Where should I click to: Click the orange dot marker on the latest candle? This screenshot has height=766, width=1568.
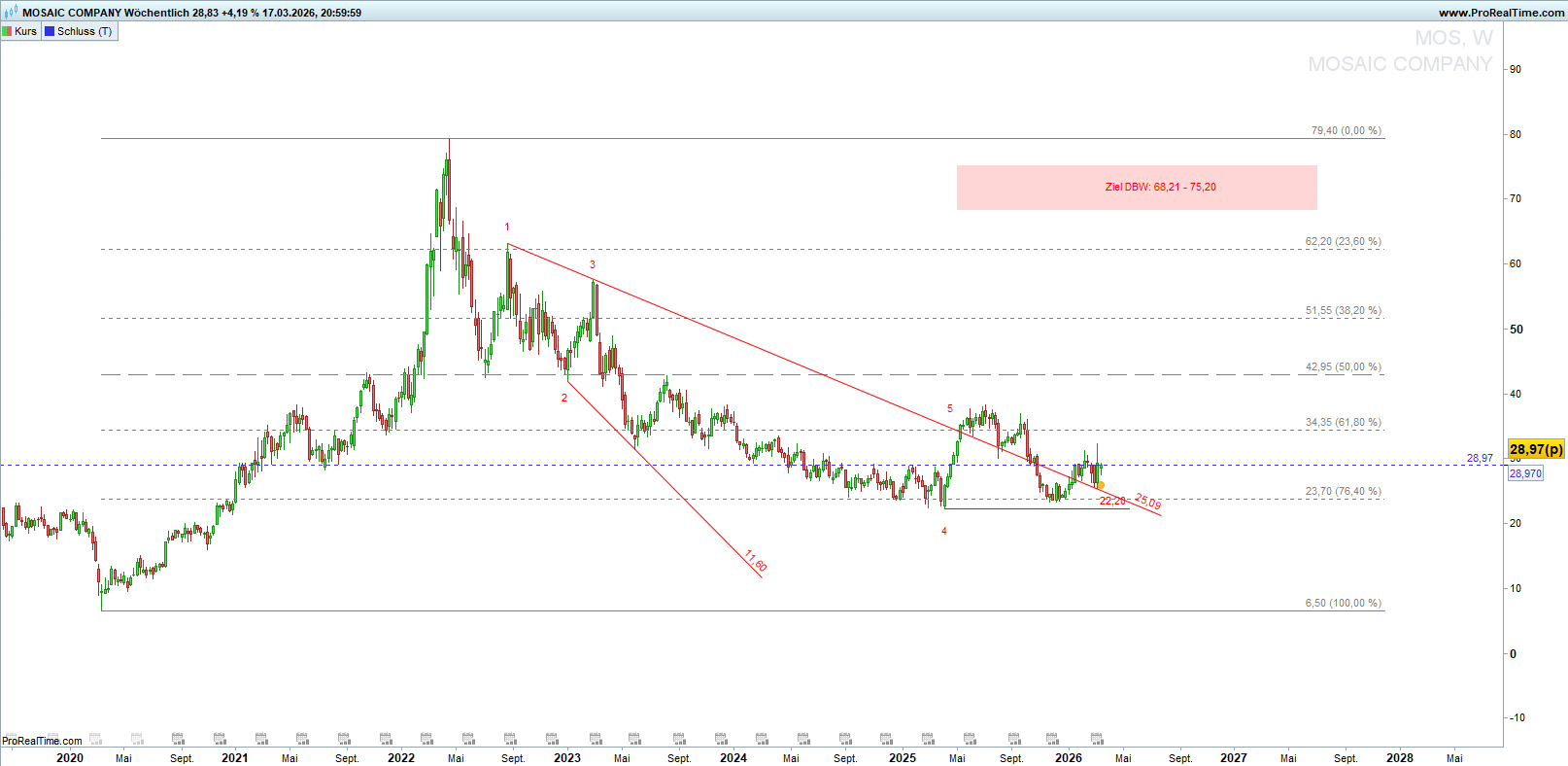click(x=1101, y=485)
